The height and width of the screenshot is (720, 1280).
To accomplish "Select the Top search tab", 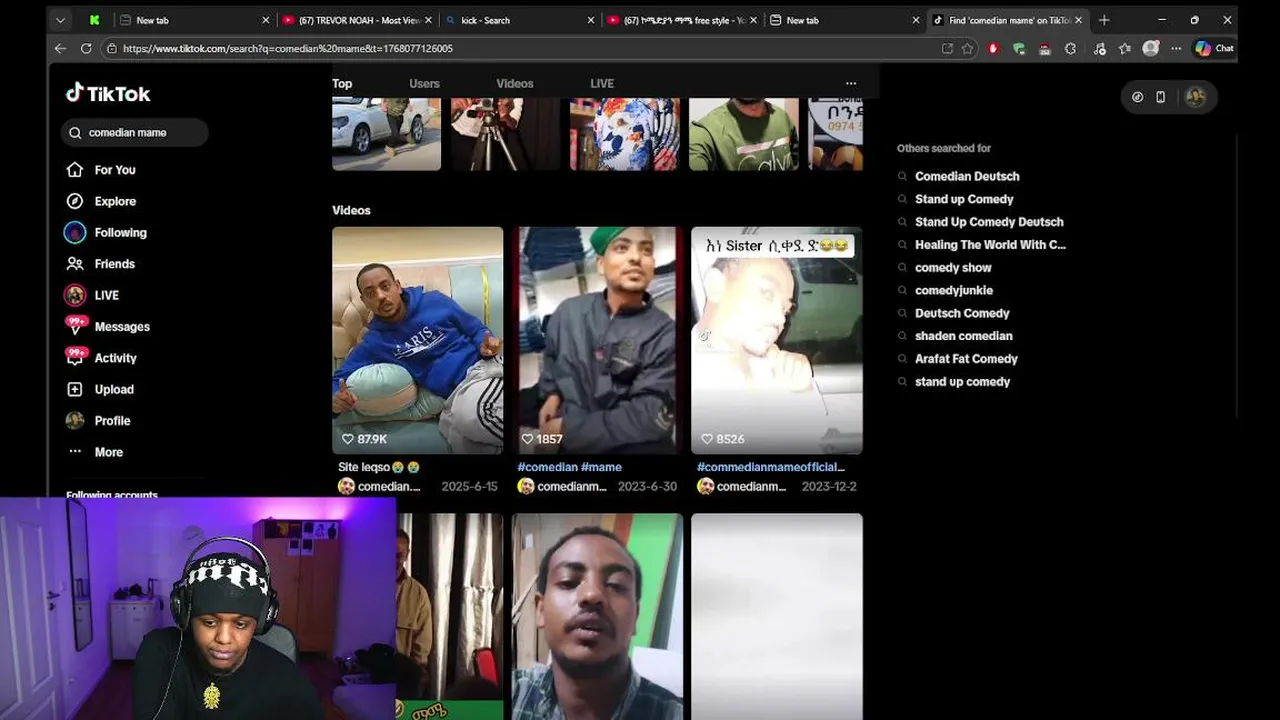I will 342,84.
